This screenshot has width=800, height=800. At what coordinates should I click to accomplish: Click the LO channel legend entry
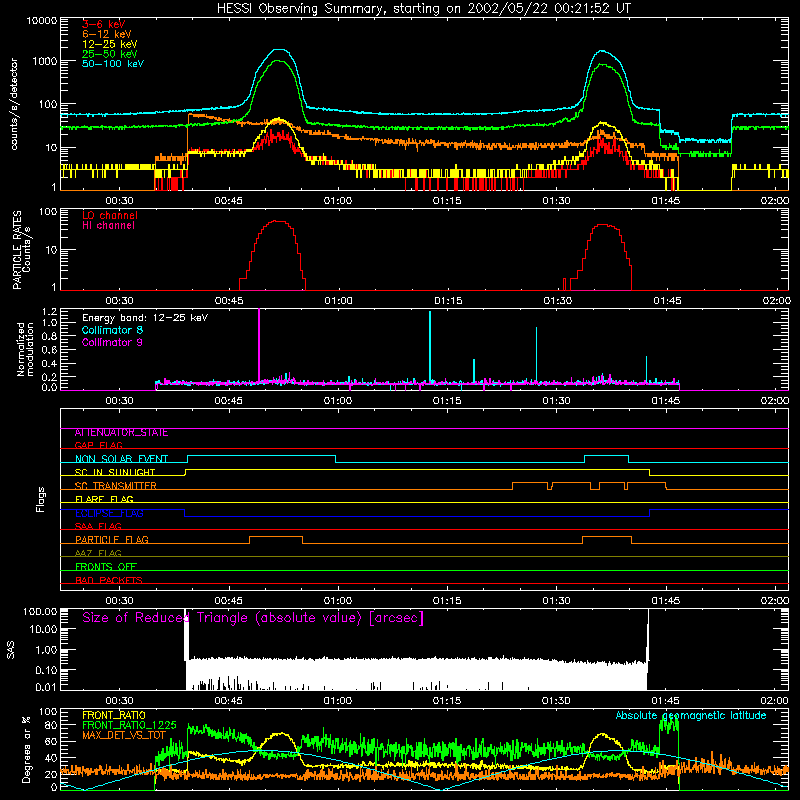point(110,215)
